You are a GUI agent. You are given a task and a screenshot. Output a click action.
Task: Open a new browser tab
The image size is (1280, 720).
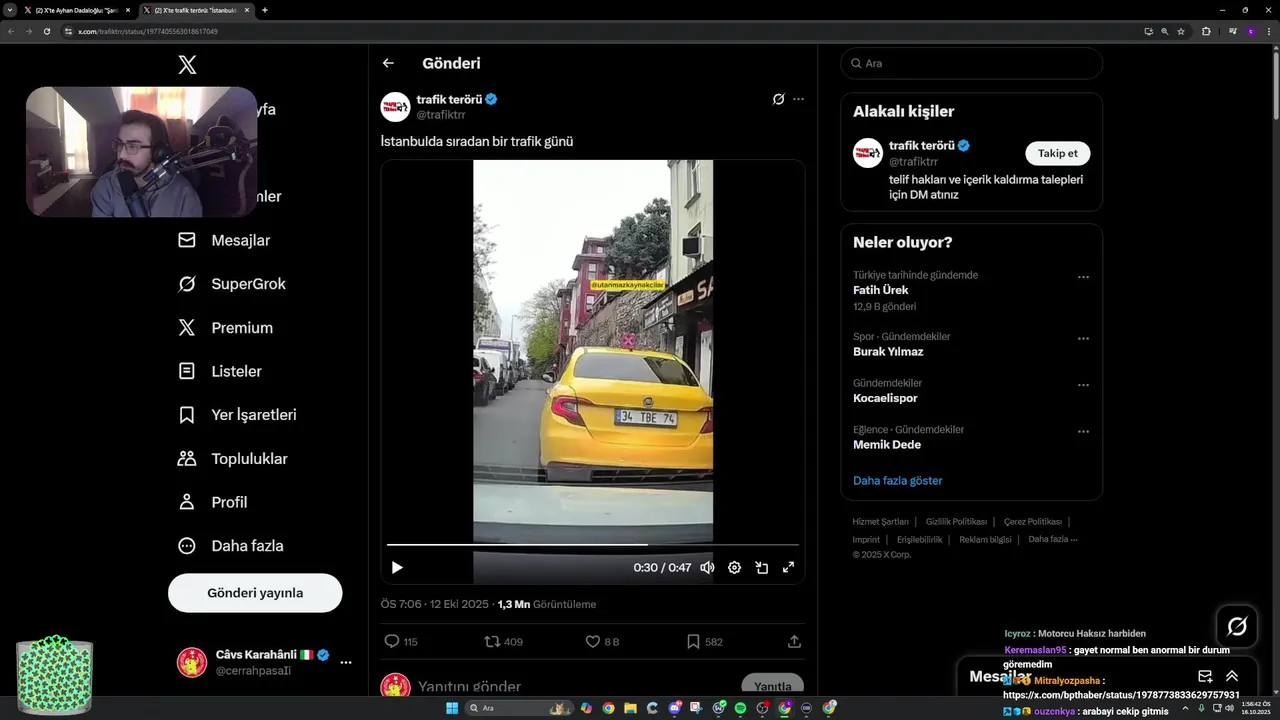(264, 10)
